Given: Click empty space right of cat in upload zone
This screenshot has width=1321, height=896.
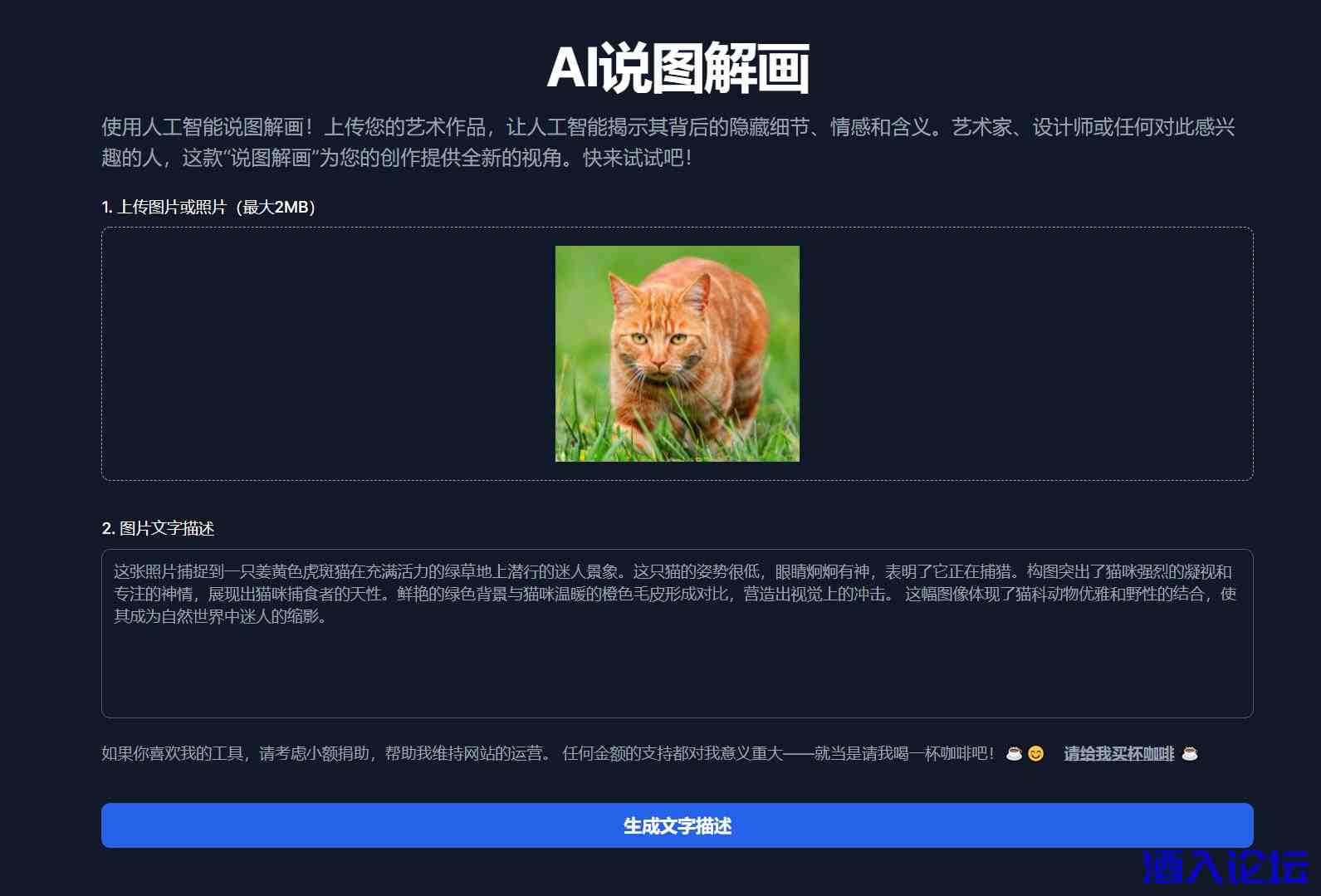Looking at the screenshot, I should (x=1025, y=354).
